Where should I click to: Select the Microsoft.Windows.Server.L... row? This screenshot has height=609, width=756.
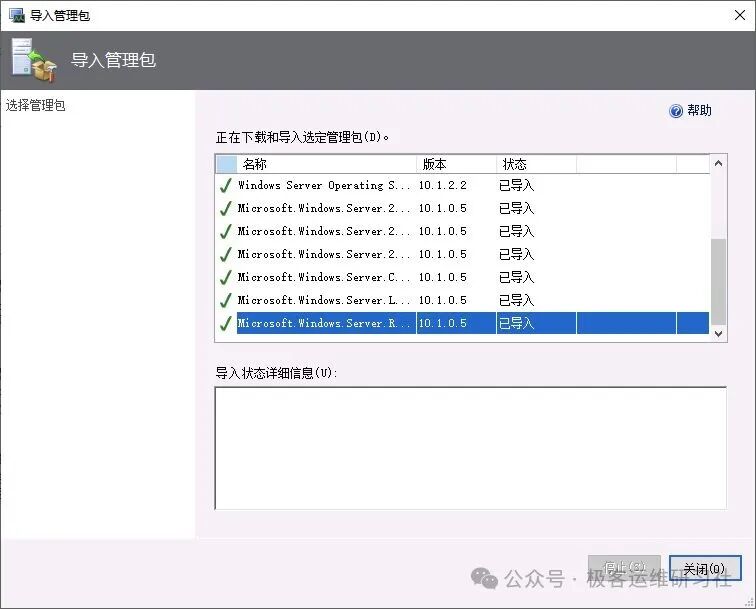click(x=462, y=300)
